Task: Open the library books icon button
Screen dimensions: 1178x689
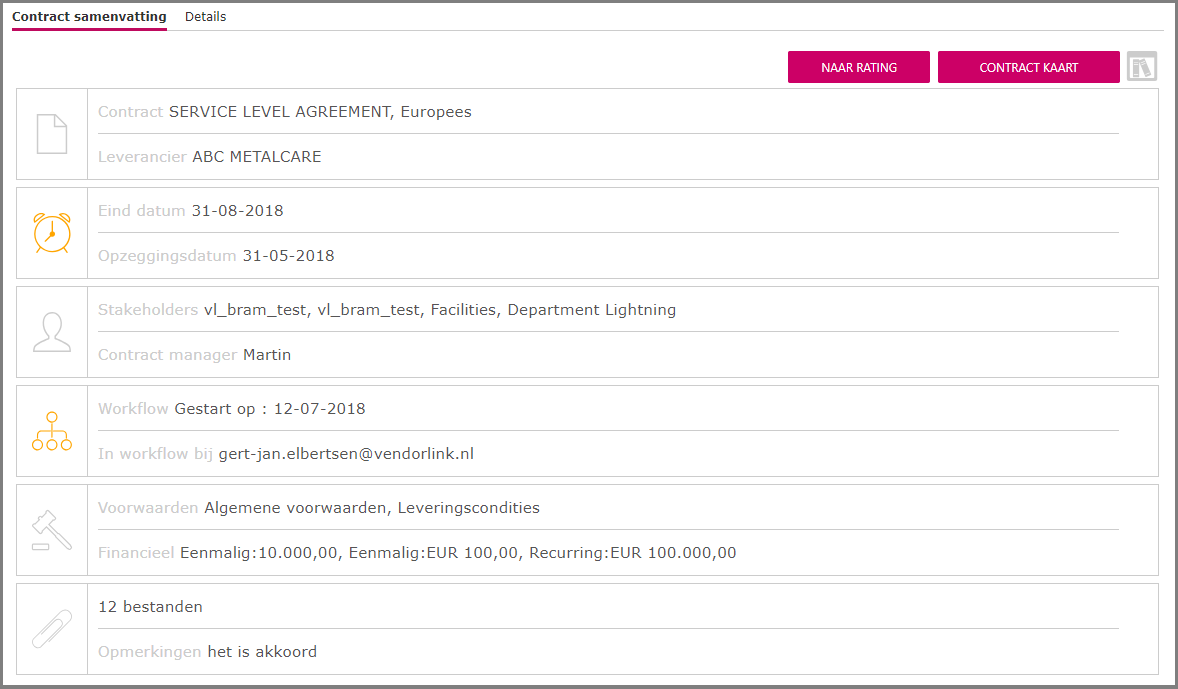Action: tap(1141, 67)
